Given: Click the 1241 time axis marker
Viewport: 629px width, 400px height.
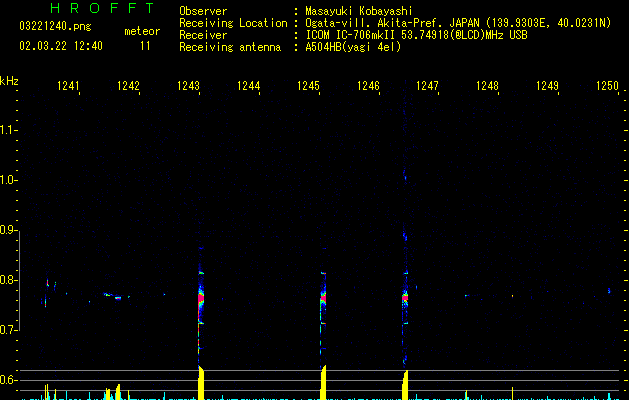Looking at the screenshot, I should tap(68, 86).
